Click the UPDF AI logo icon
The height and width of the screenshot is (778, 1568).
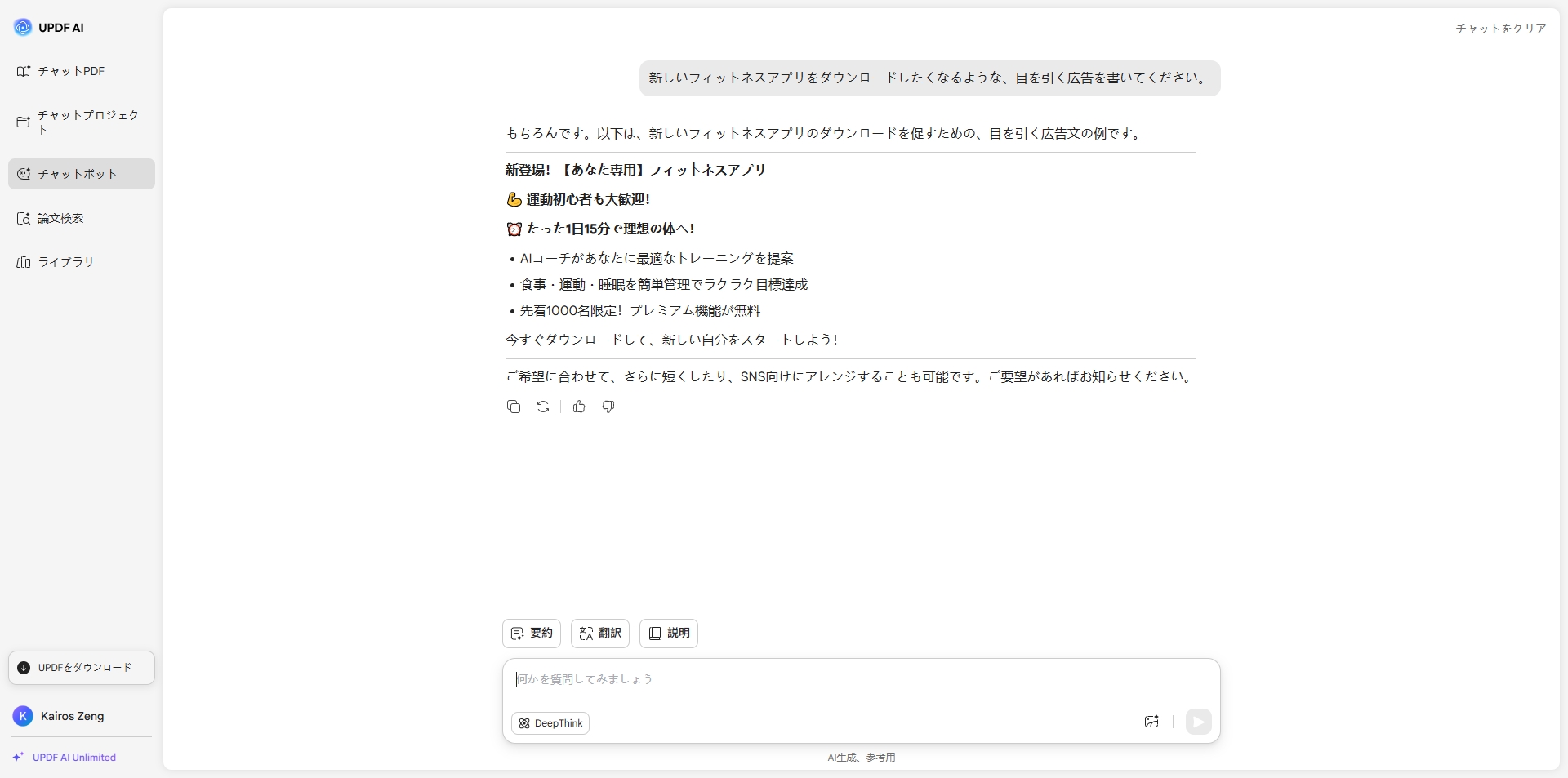click(x=23, y=28)
